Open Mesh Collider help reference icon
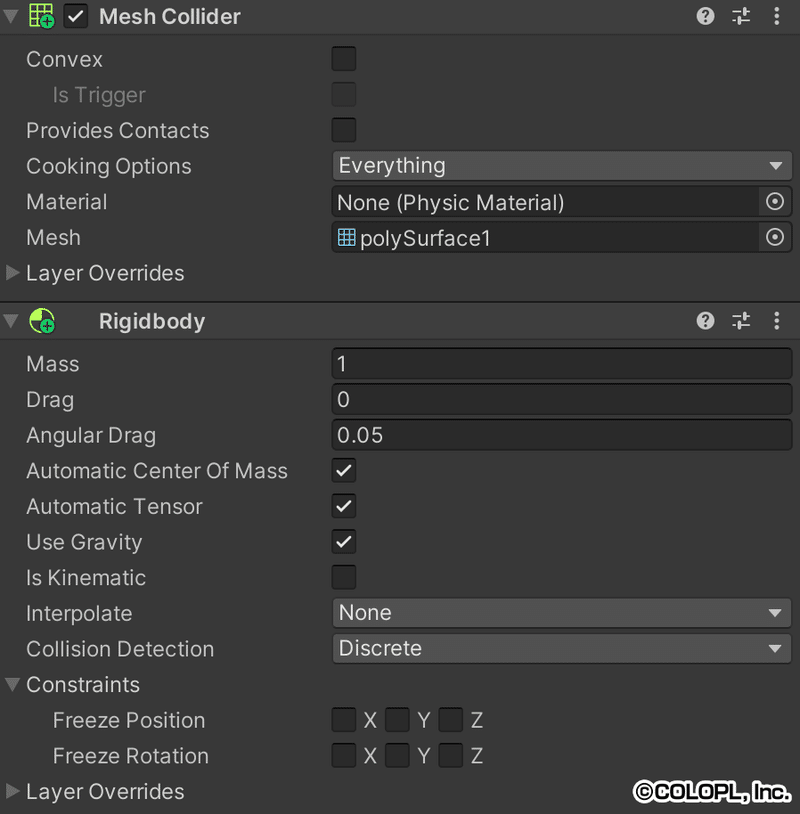Viewport: 800px width, 814px height. [x=706, y=16]
